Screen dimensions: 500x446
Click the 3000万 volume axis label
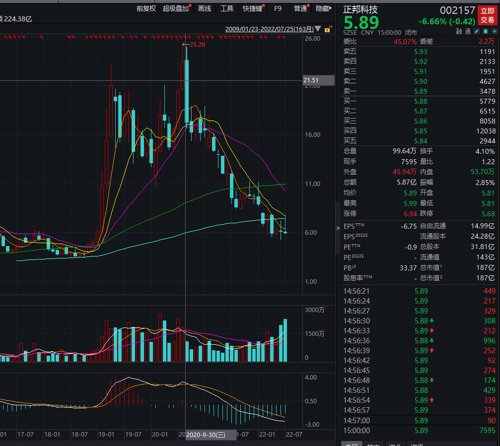pos(314,310)
